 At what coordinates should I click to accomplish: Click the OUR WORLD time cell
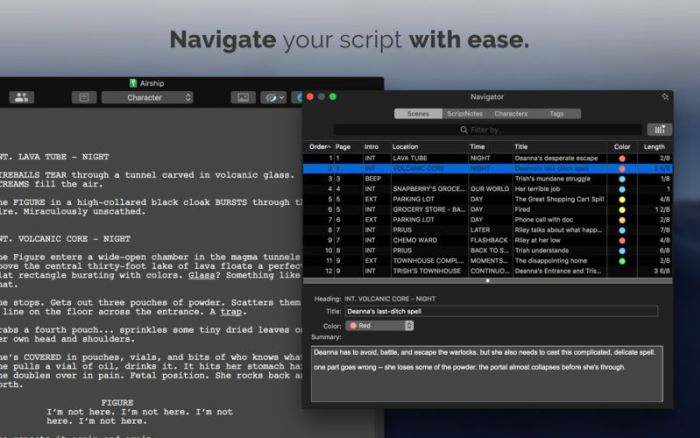click(x=489, y=189)
